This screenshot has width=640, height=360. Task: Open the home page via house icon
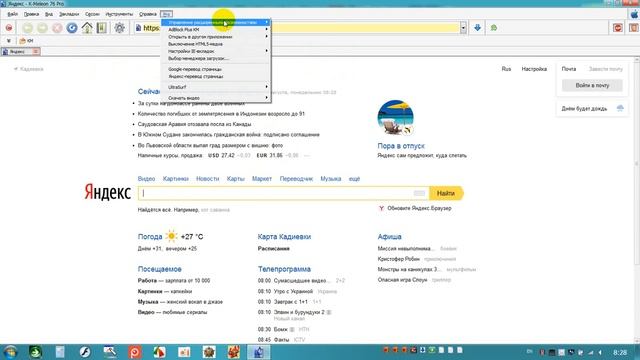coord(87,28)
